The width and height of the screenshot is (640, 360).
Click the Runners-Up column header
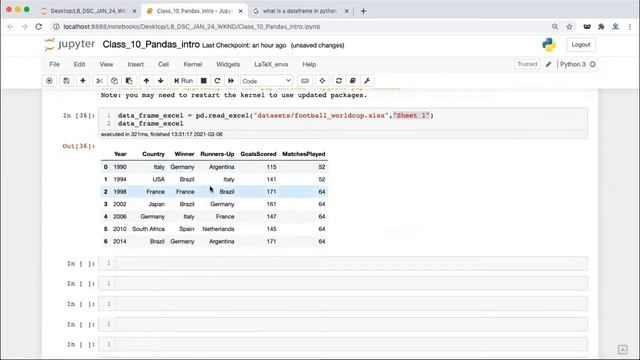217,154
